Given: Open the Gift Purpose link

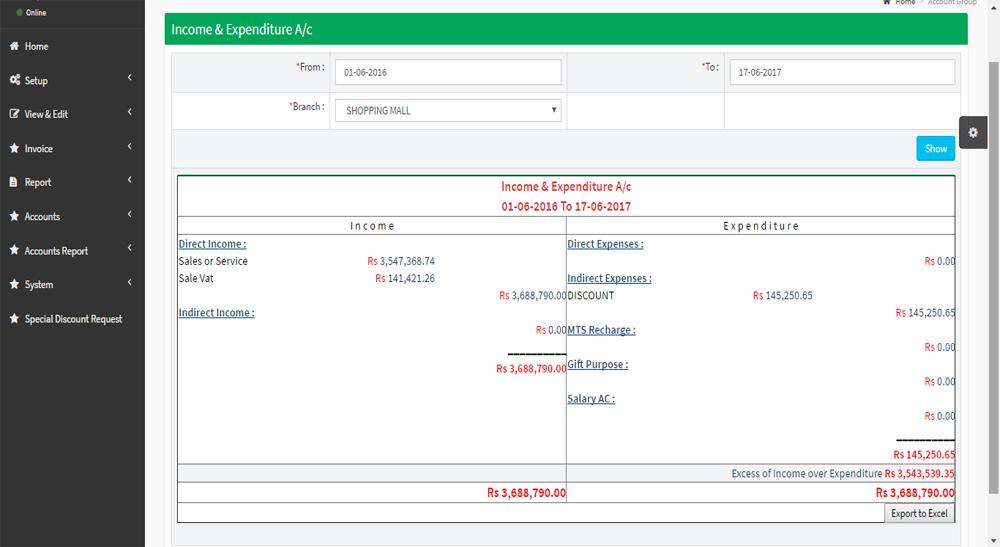Looking at the screenshot, I should click(598, 365).
